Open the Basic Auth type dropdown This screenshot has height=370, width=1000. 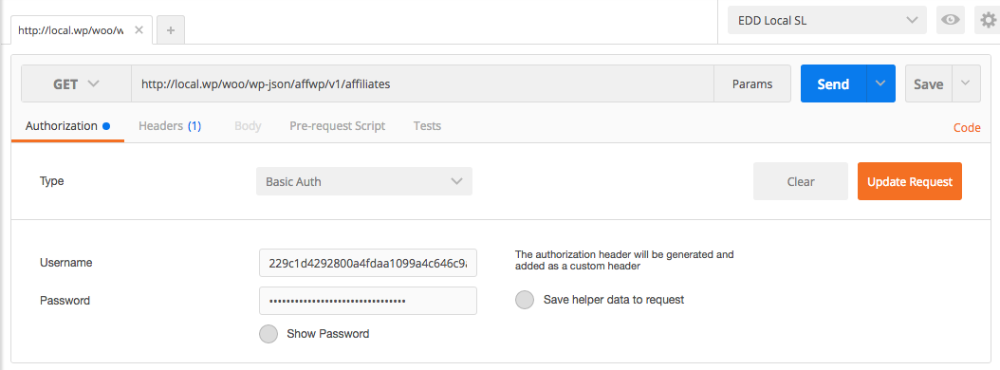point(364,181)
